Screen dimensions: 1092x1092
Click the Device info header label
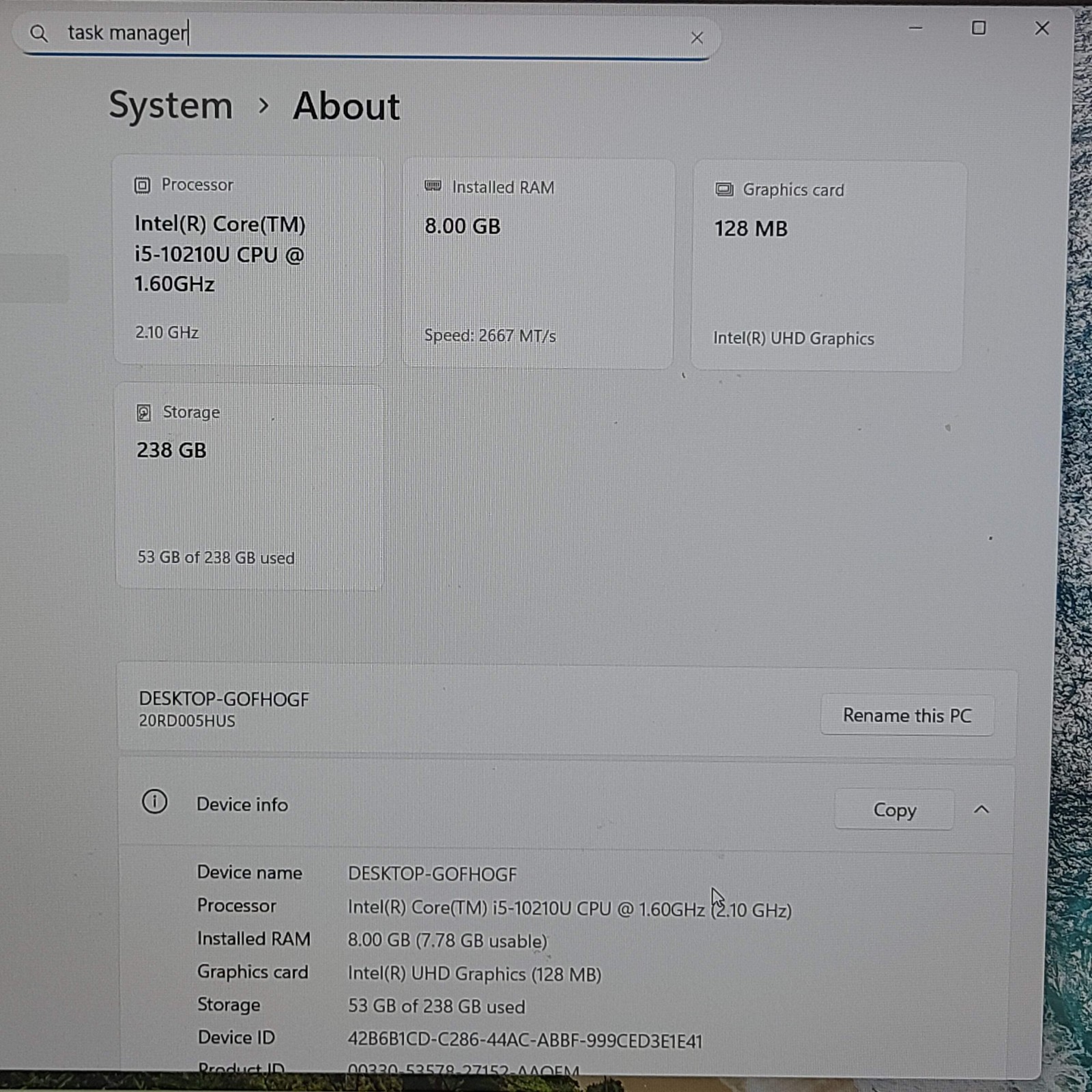tap(242, 805)
